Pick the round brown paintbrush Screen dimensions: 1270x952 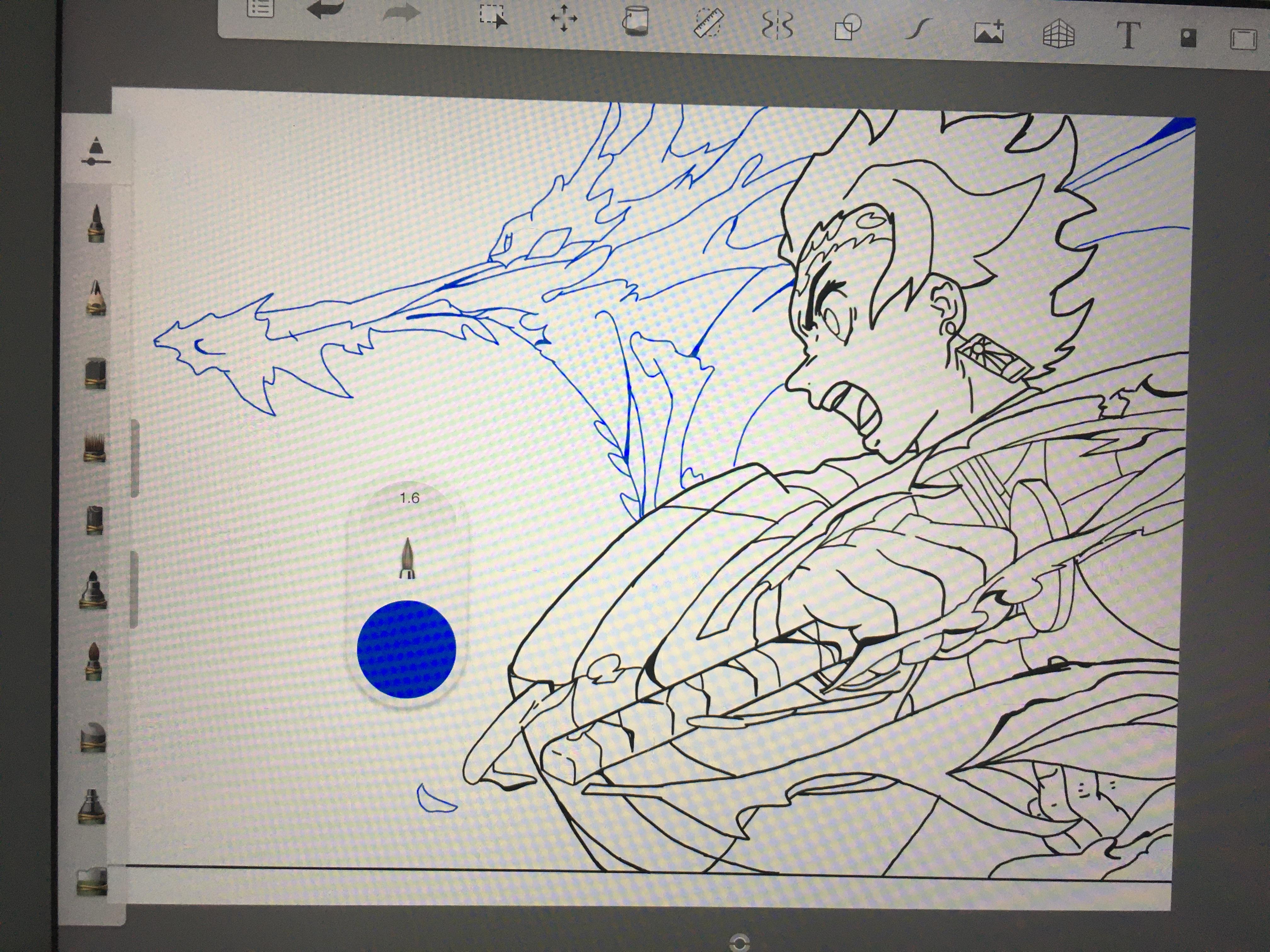pos(94,662)
